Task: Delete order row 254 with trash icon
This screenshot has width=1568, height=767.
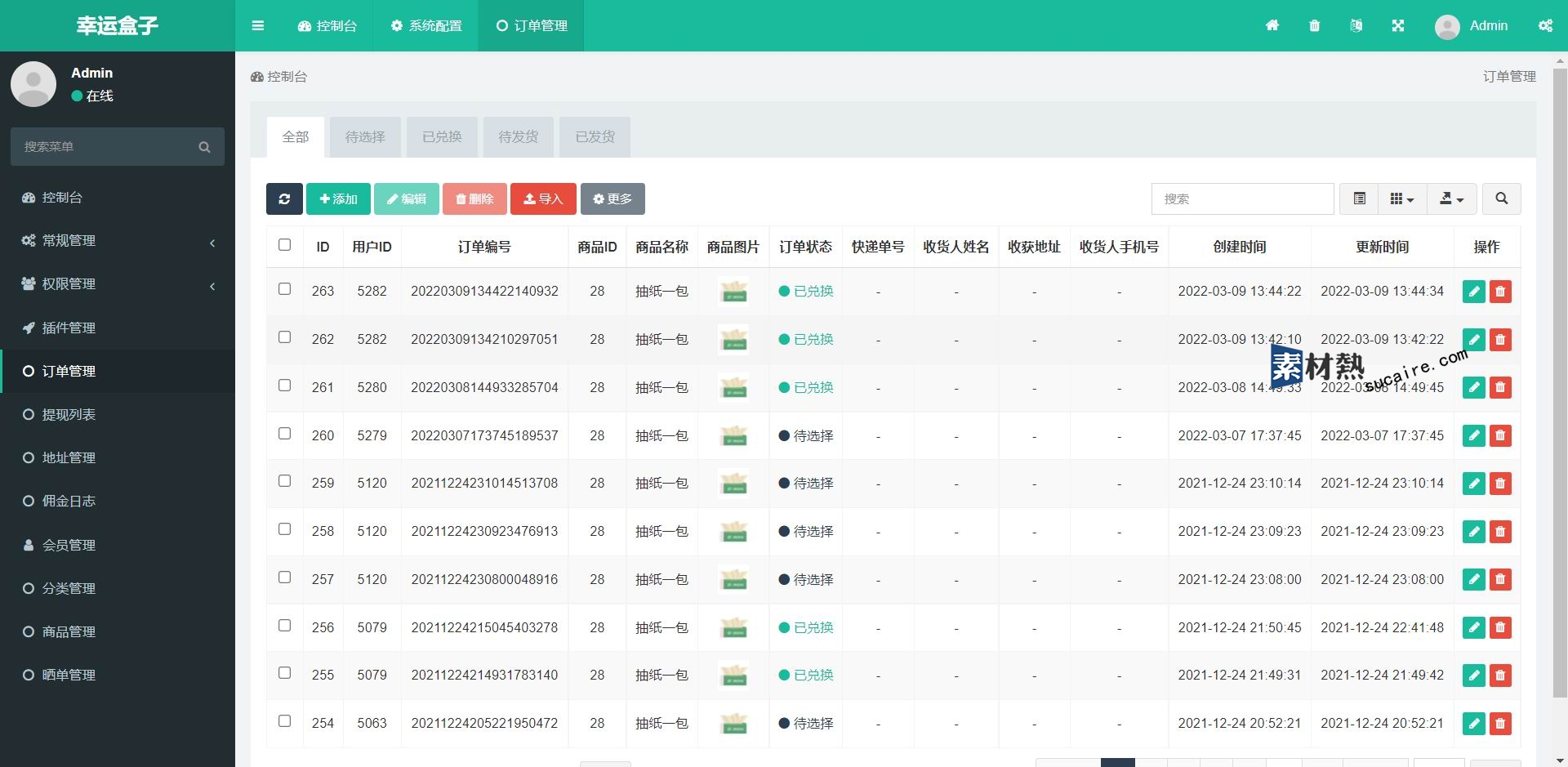Action: [1500, 723]
